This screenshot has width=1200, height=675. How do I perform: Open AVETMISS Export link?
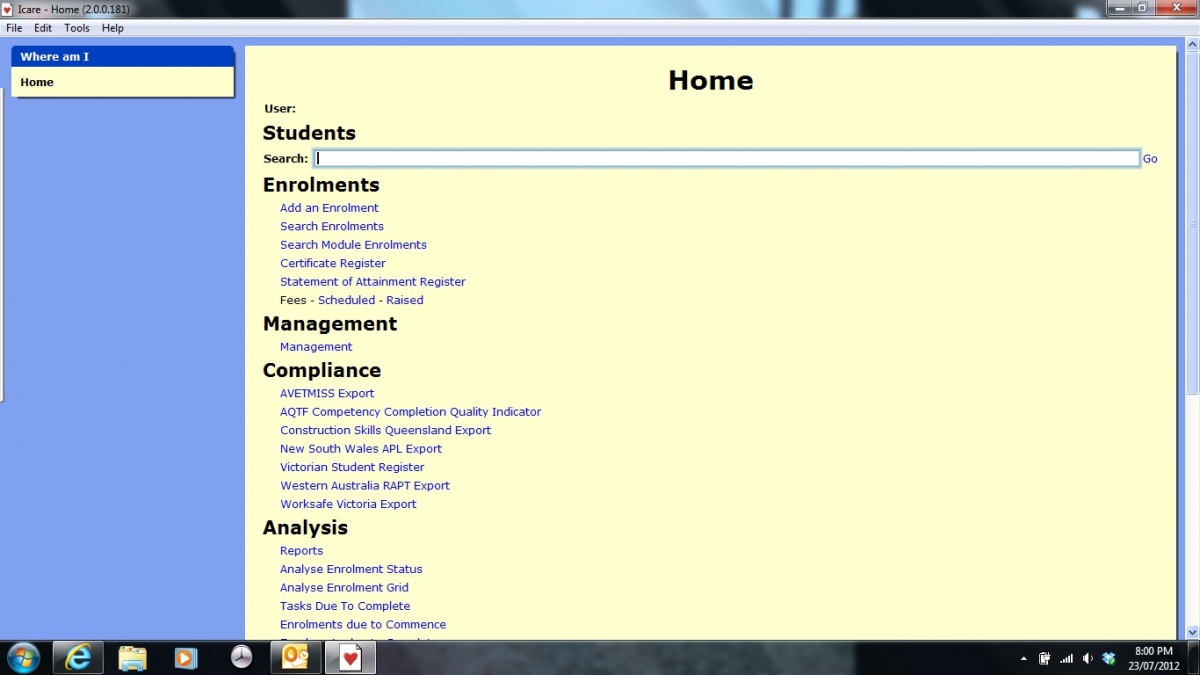click(x=327, y=393)
